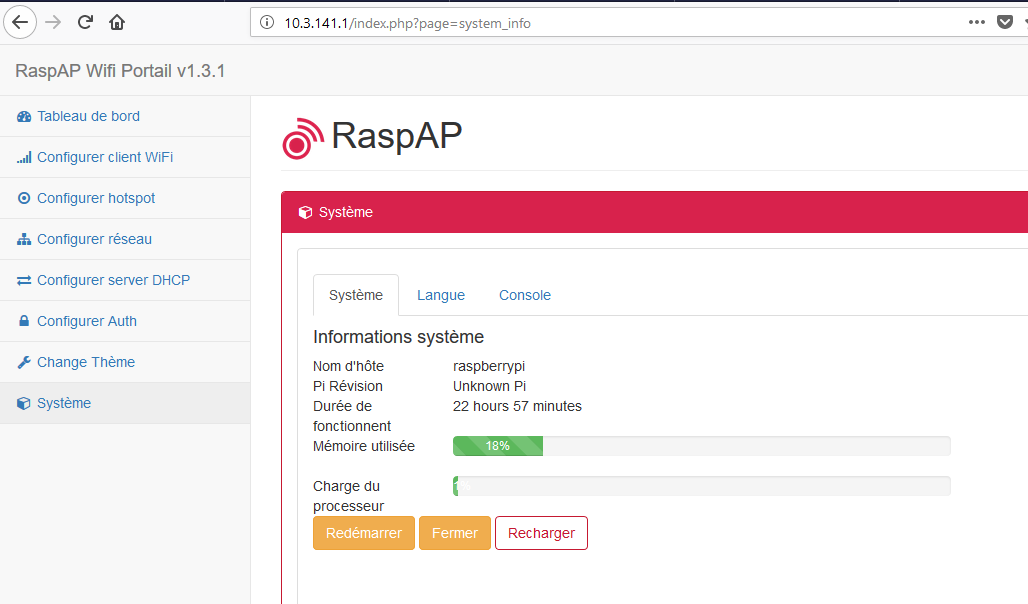The image size is (1028, 604).
Task: Click the hotspot dot-circle icon
Action: [24, 198]
